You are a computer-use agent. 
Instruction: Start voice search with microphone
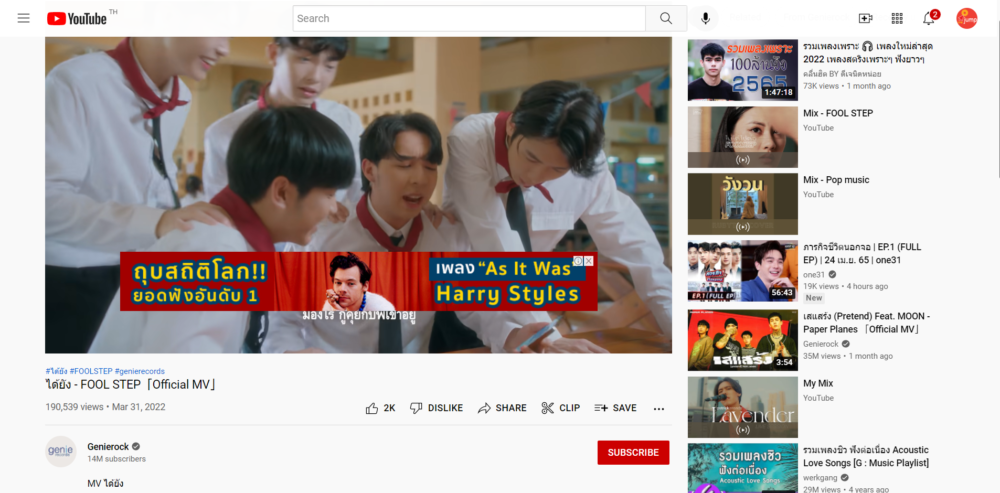(705, 18)
